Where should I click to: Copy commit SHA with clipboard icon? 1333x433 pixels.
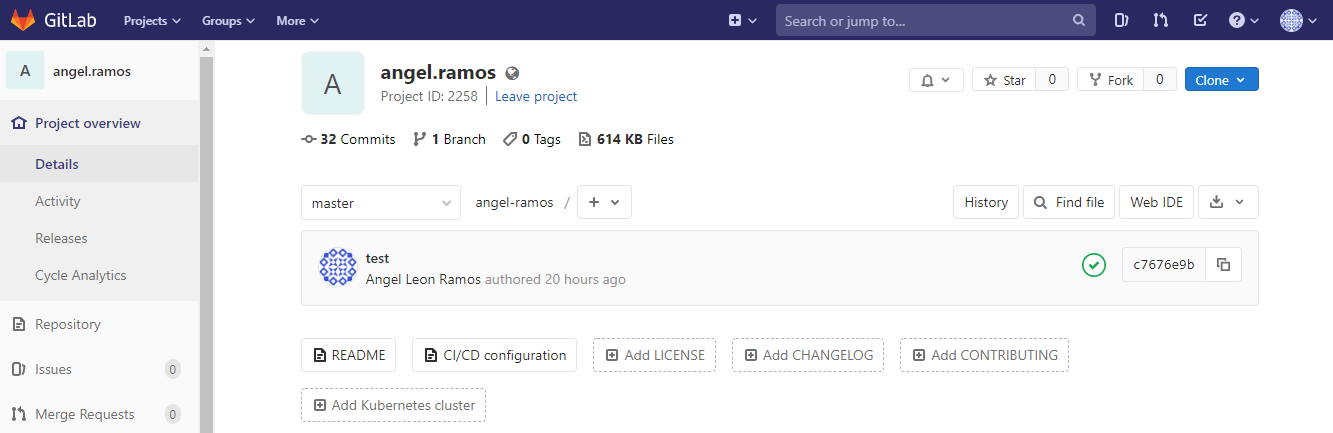coord(1223,265)
